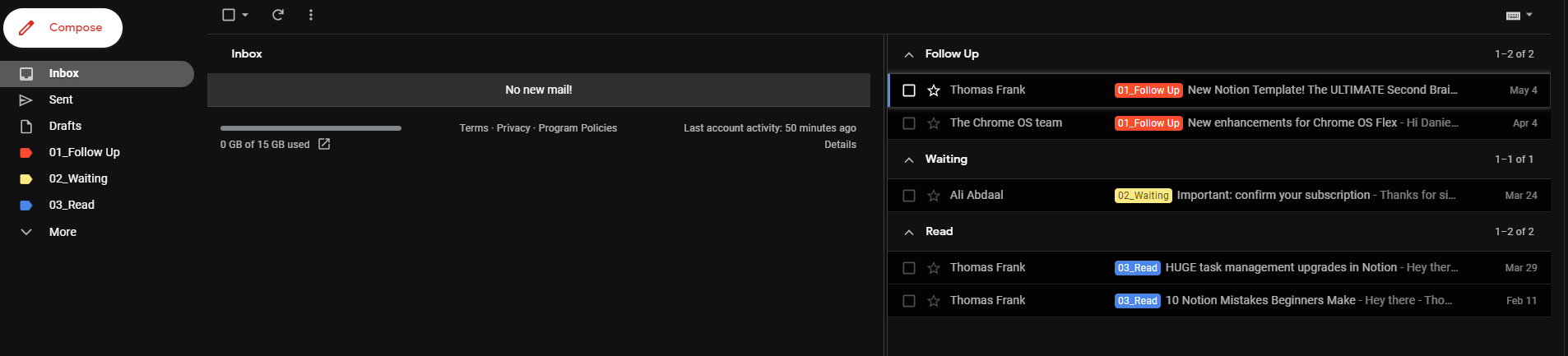The height and width of the screenshot is (356, 1568).
Task: Click the Refresh icon
Action: point(278,15)
